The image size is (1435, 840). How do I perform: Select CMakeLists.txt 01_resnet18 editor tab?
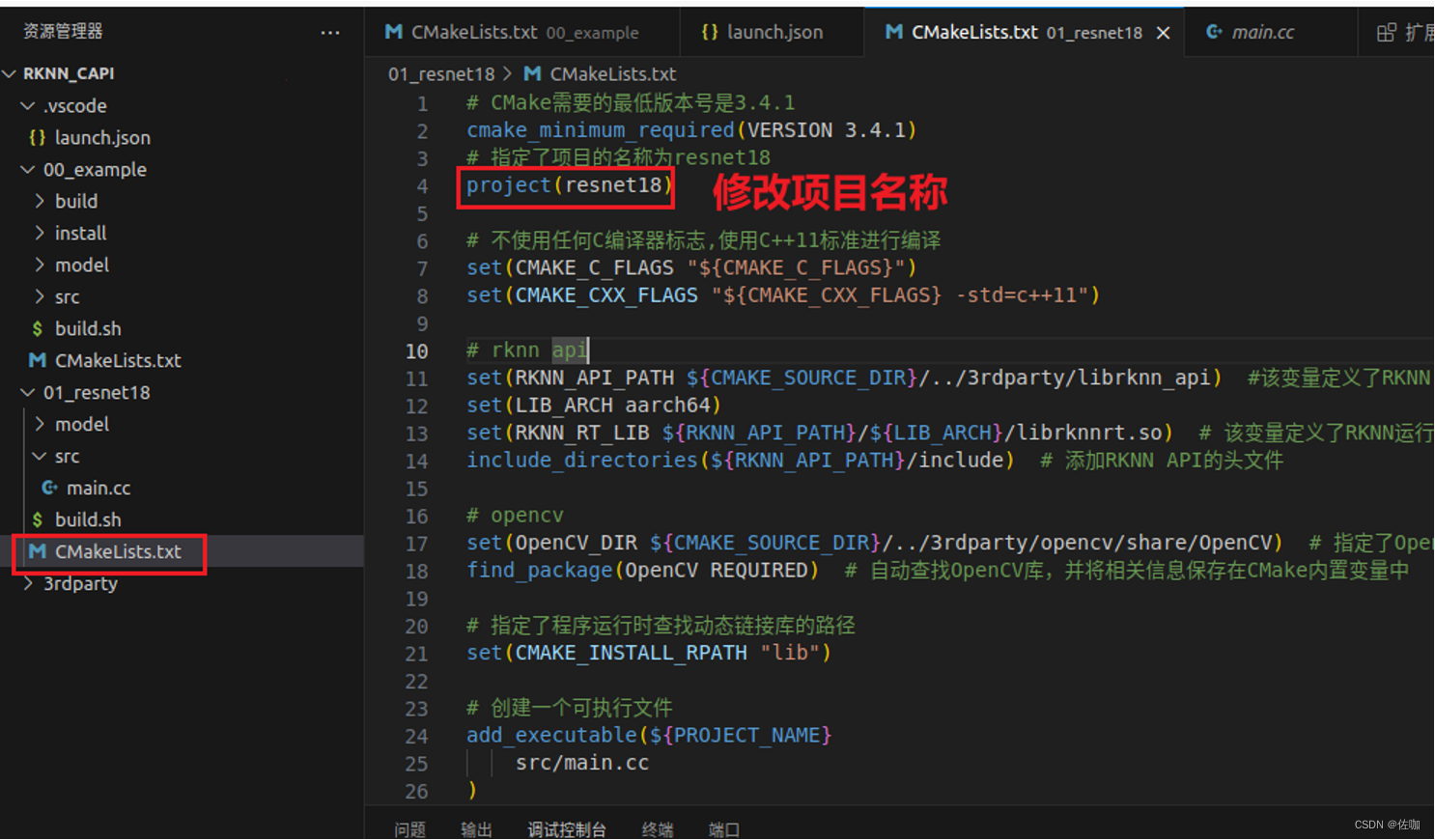[x=1024, y=32]
